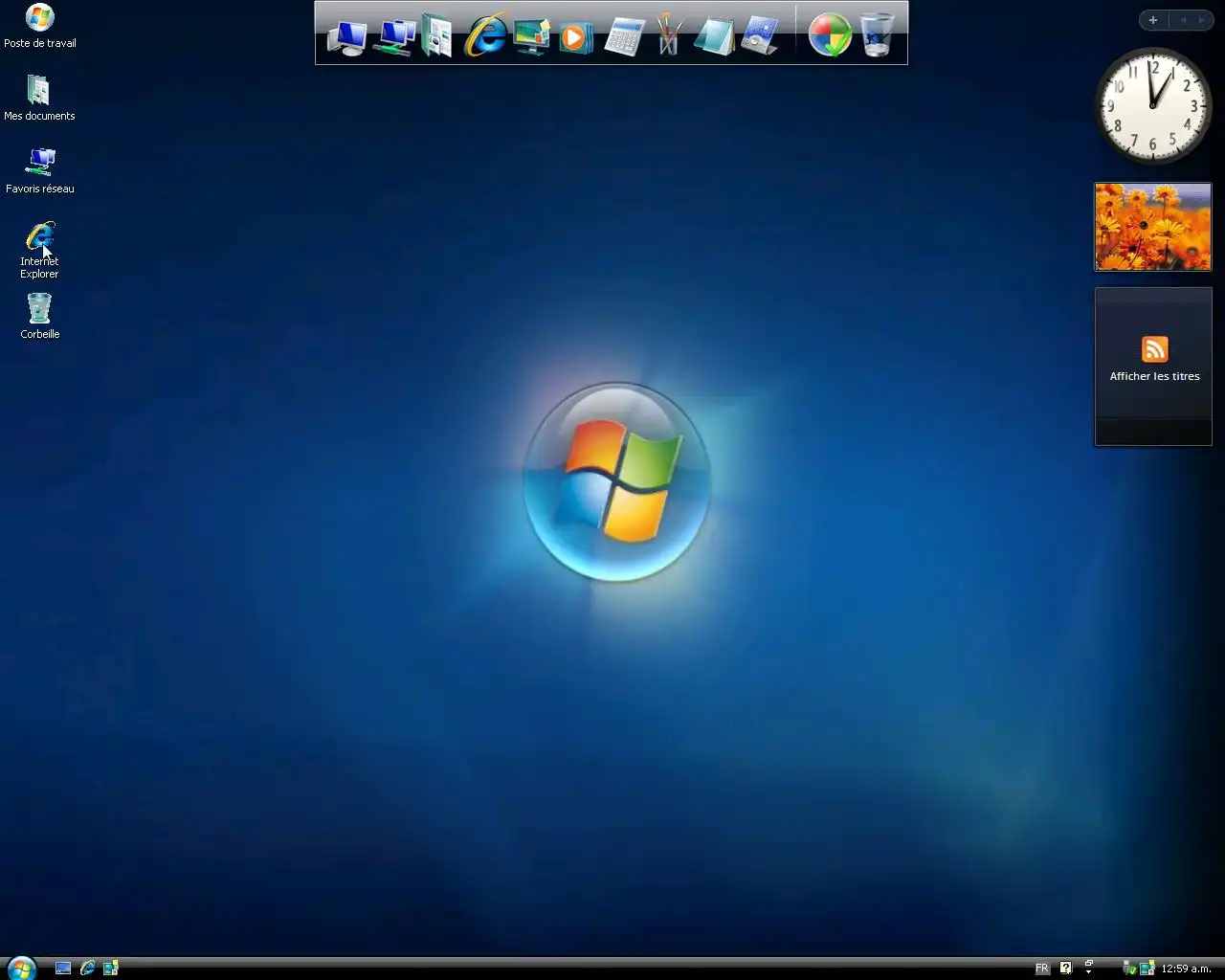
Task: Open the recycle bin in the dock
Action: 877,35
